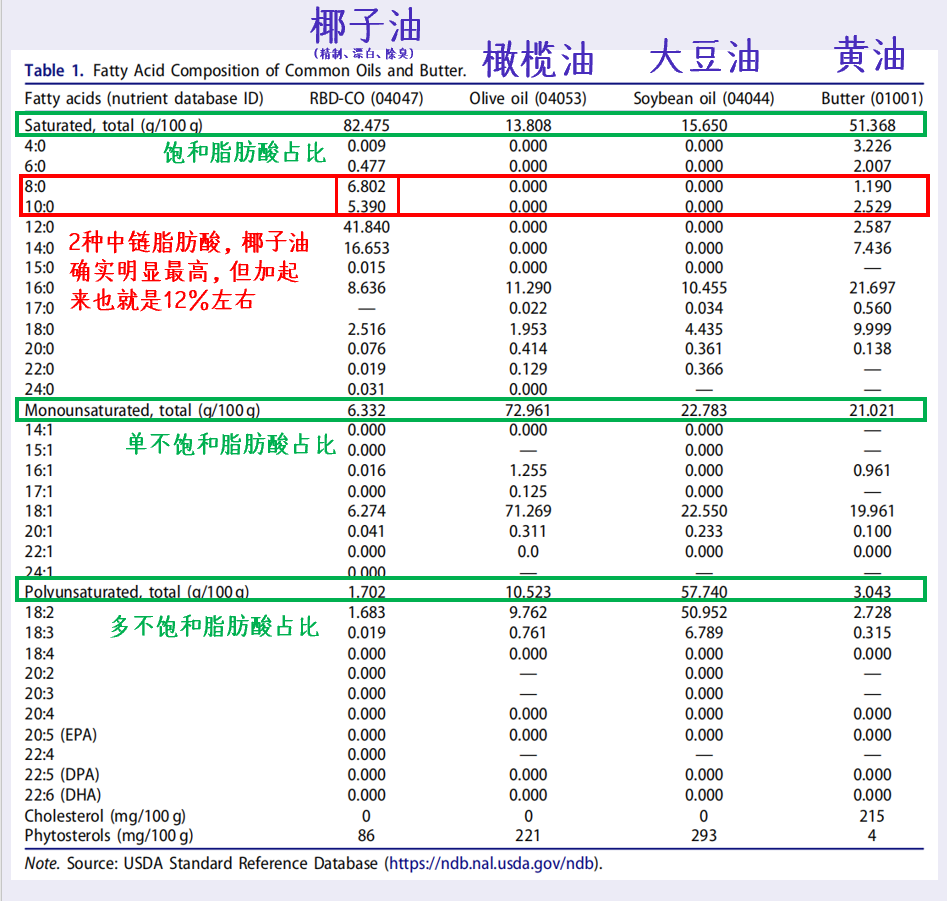Select the olive oil phytosterols value 221
Screen dimensions: 947x901
(x=528, y=836)
